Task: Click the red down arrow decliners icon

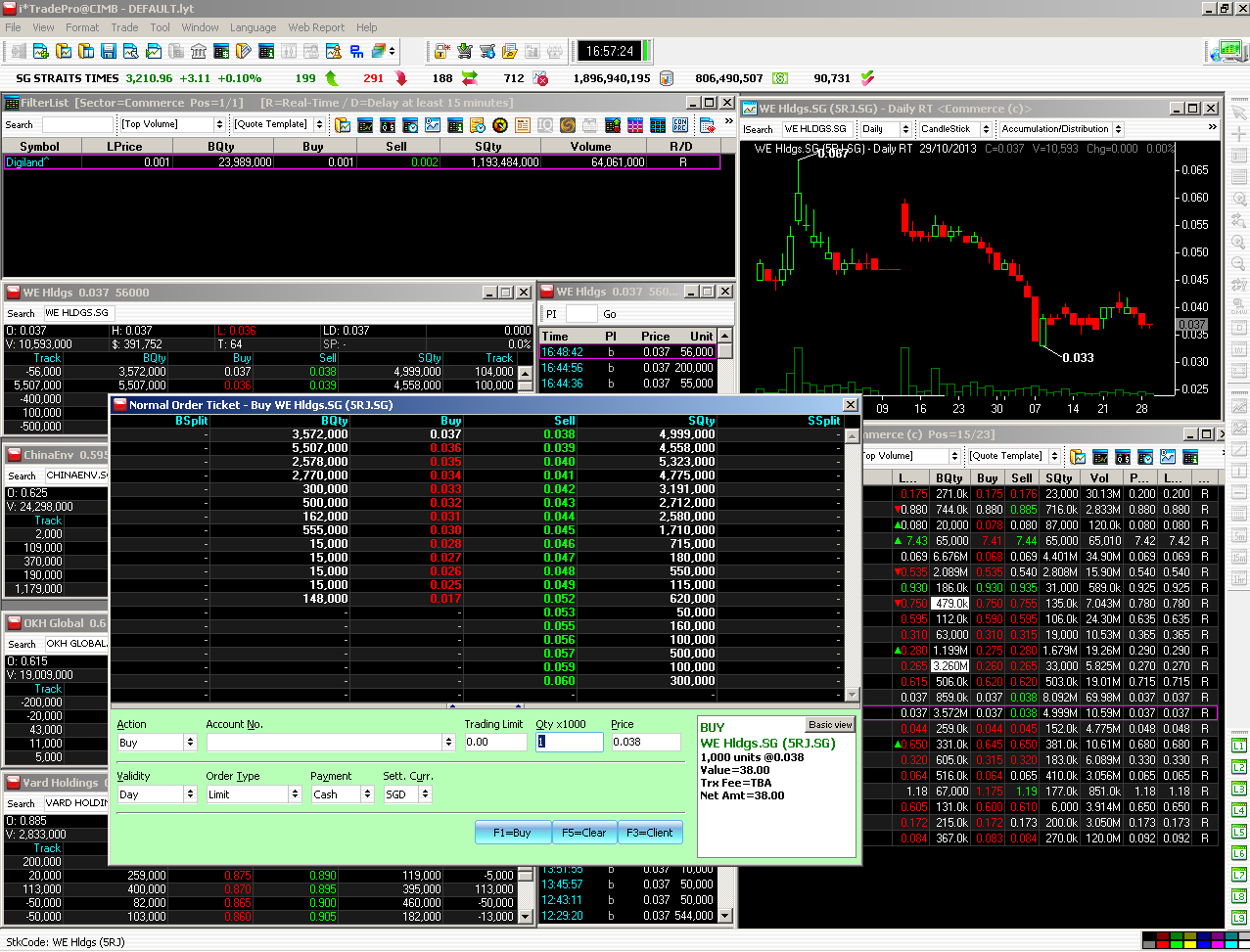Action: (x=400, y=78)
